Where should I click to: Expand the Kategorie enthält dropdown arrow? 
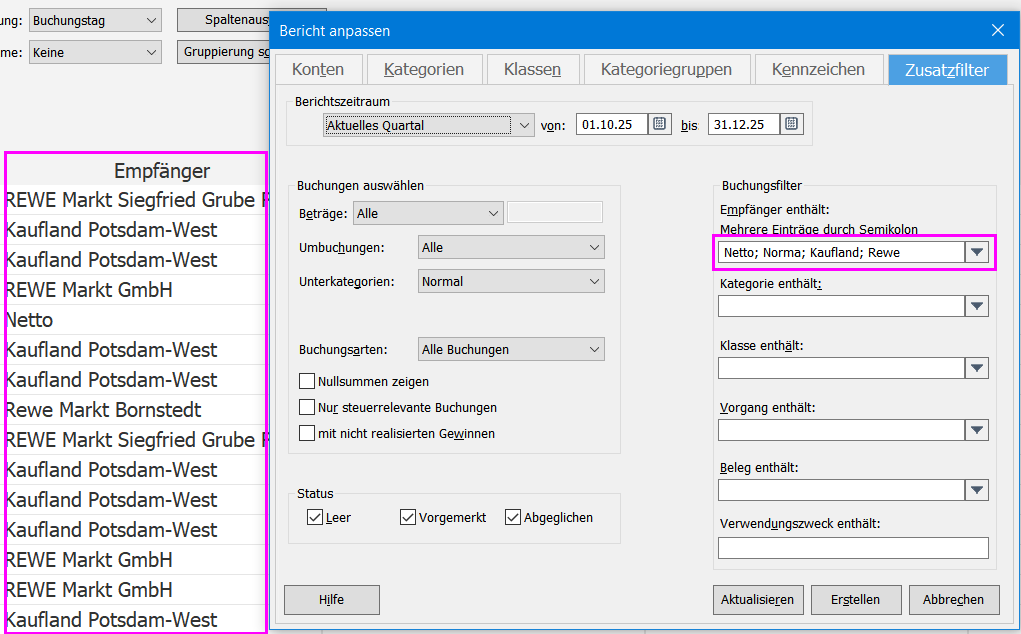coord(977,306)
